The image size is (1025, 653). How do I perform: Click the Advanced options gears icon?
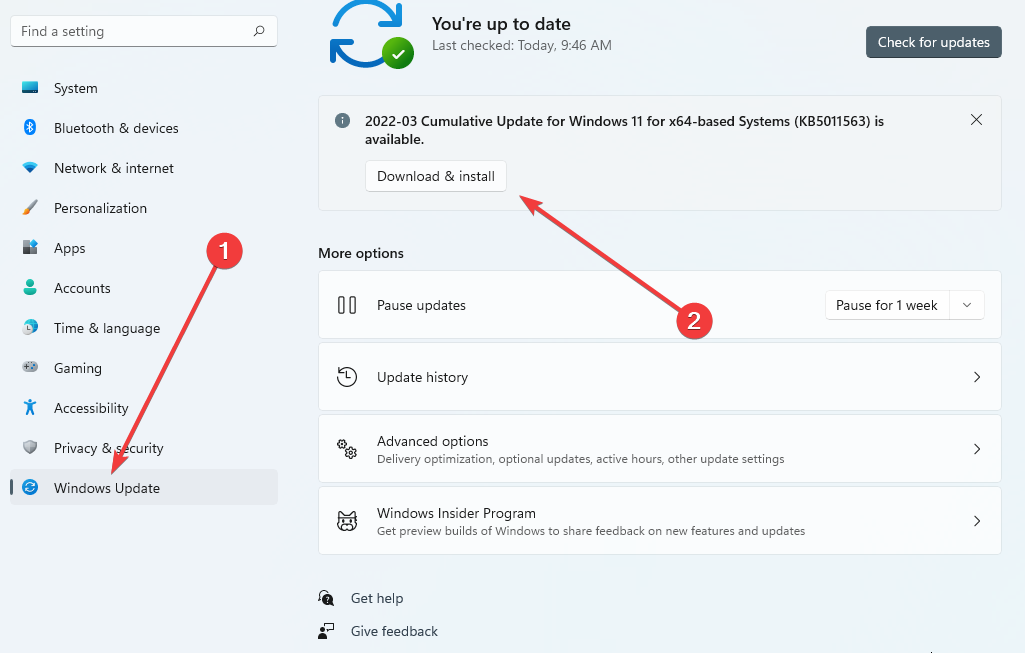346,449
